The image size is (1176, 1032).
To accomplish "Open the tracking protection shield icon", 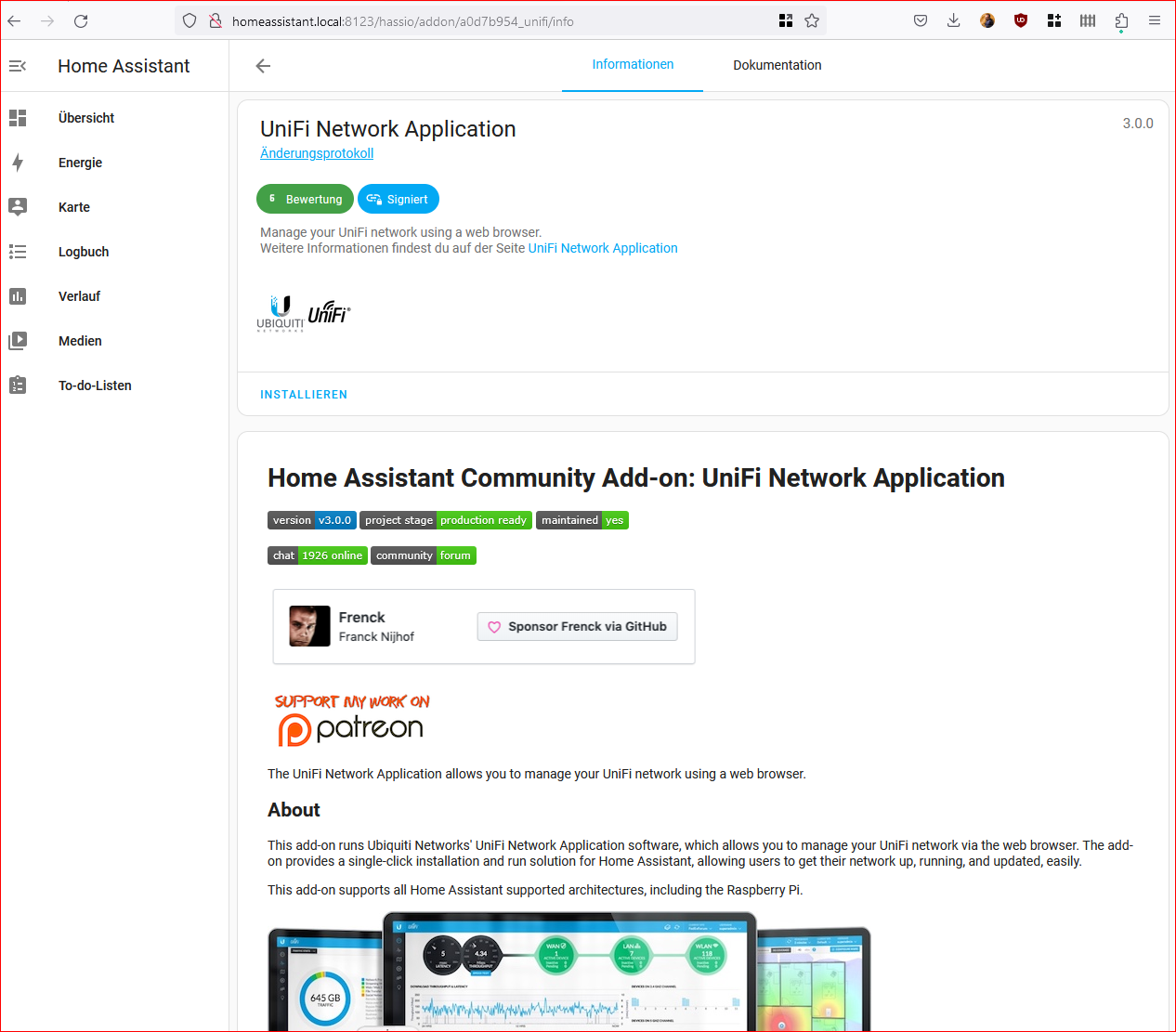I will point(189,20).
